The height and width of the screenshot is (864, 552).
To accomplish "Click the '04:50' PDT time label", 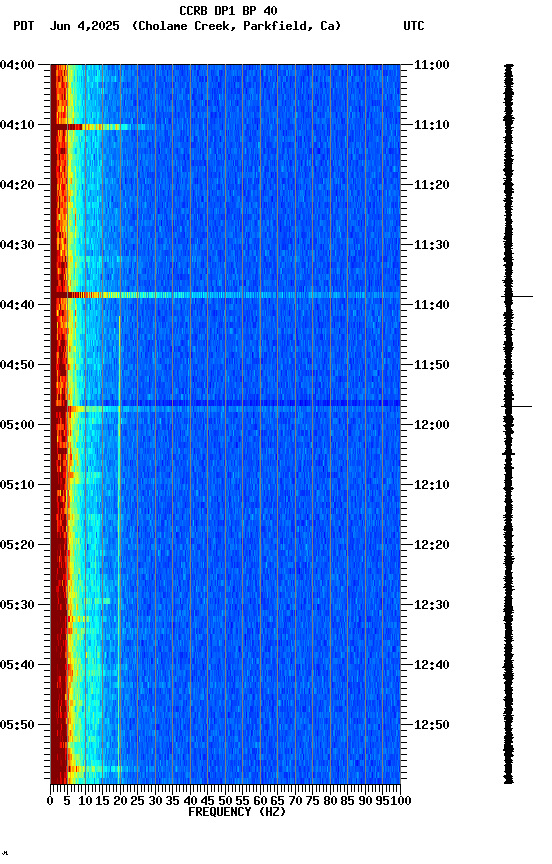I will pyautogui.click(x=17, y=365).
